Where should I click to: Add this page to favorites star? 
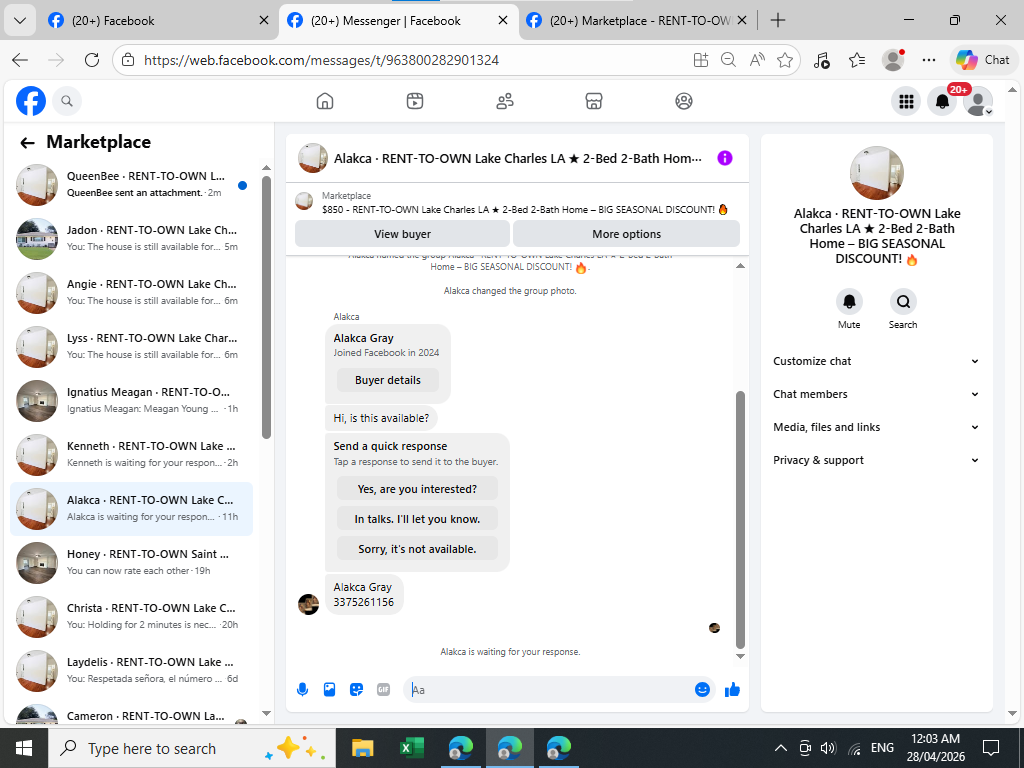click(786, 60)
